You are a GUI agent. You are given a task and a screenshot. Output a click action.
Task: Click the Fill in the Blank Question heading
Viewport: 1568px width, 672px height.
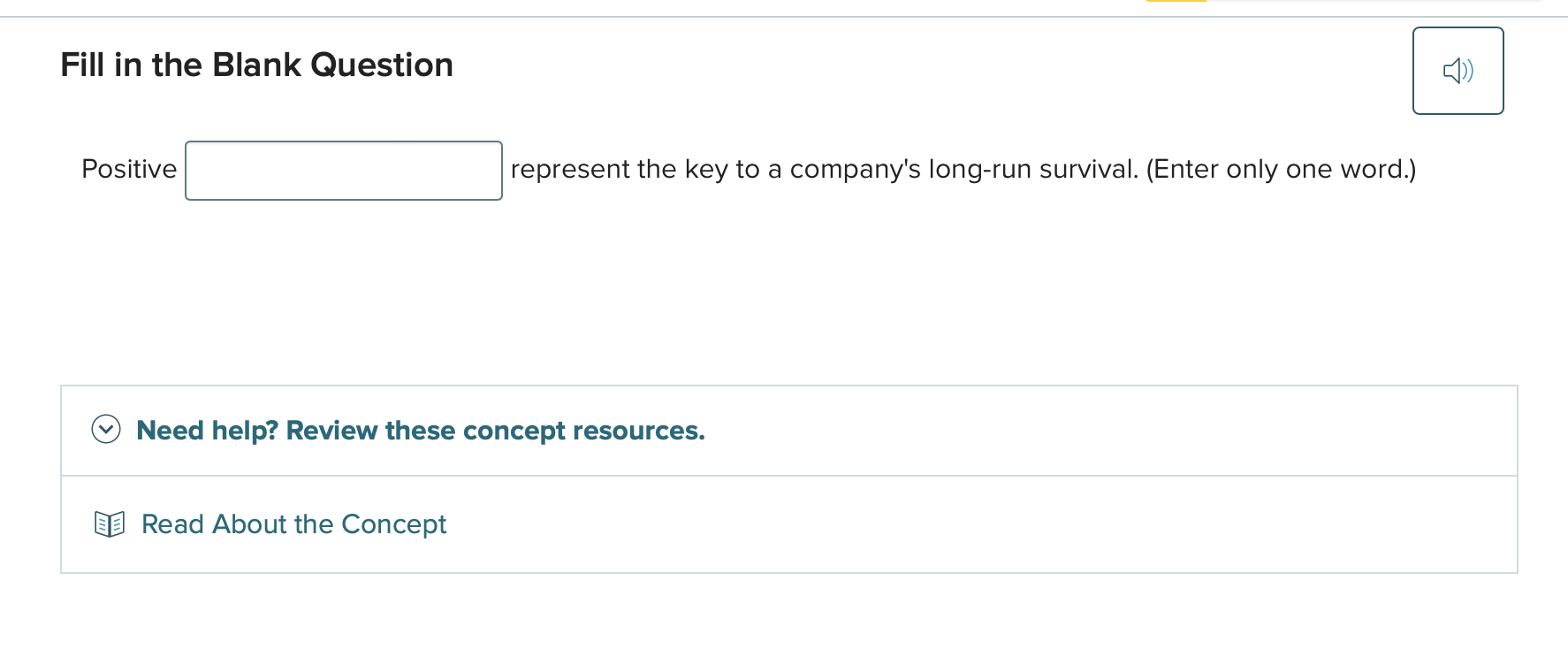256,65
